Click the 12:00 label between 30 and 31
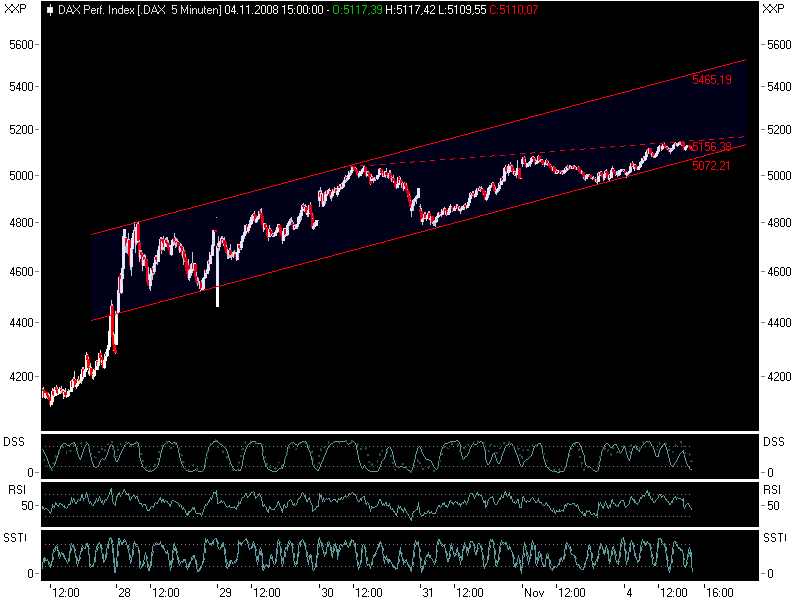Screen dimensions: 800x600 tap(369, 593)
